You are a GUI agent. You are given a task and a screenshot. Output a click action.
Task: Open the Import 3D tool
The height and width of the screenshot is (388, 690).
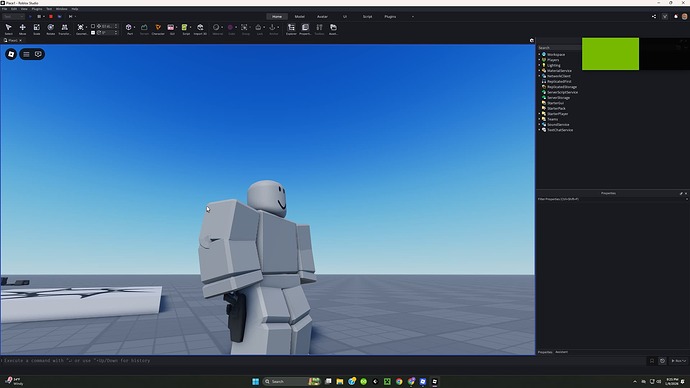point(200,29)
